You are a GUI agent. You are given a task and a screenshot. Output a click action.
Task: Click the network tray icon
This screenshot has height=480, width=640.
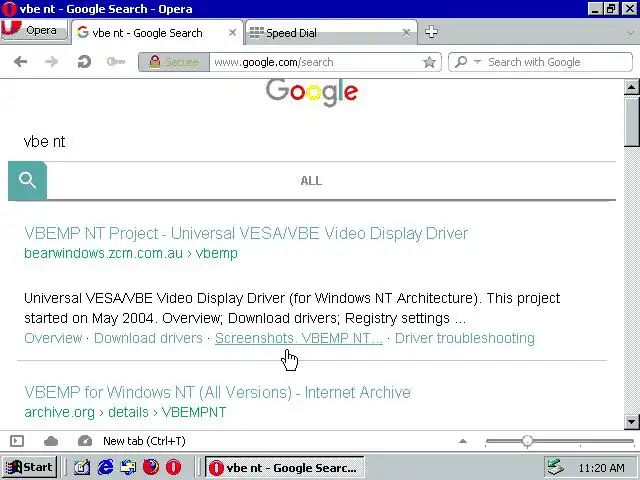(557, 468)
